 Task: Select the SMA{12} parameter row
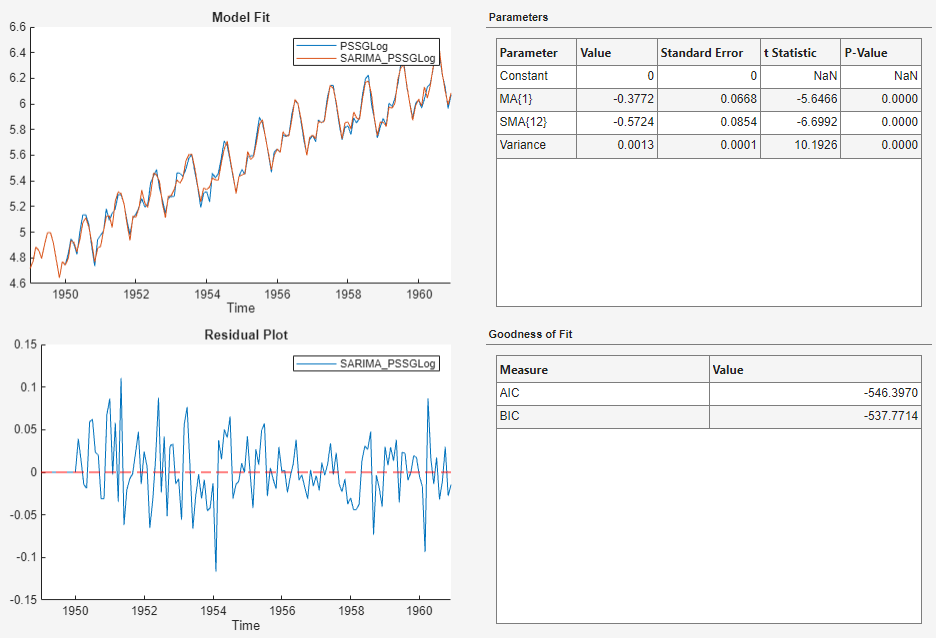[536, 121]
